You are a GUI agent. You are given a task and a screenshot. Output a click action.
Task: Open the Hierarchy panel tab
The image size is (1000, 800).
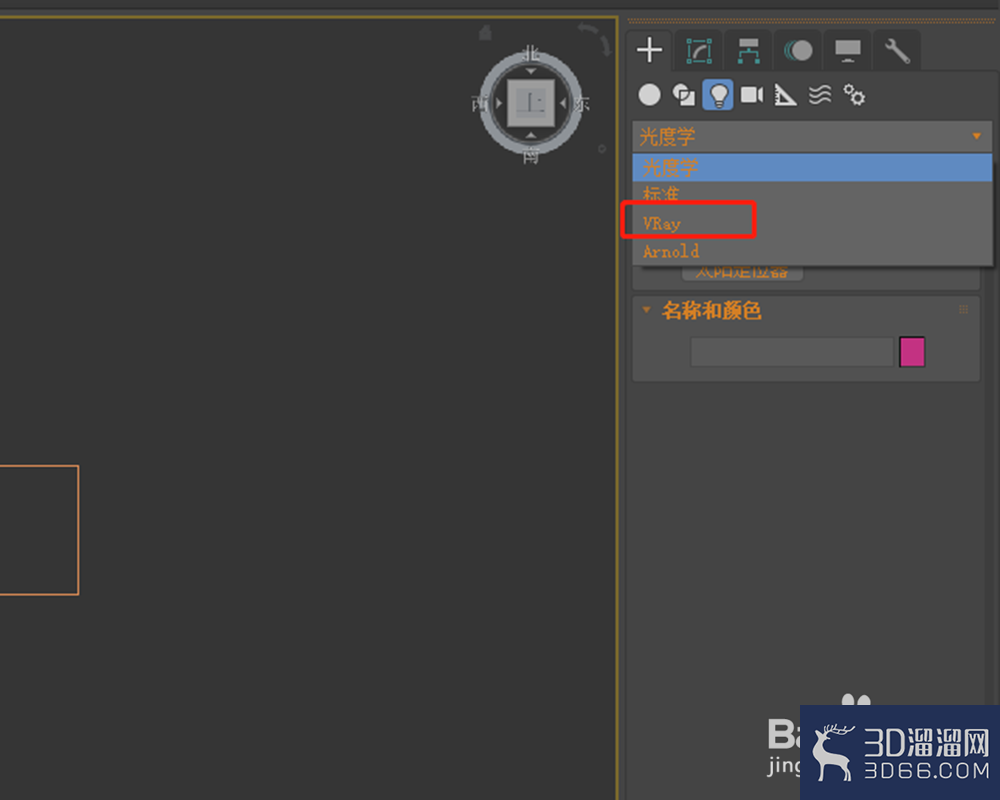[x=748, y=50]
